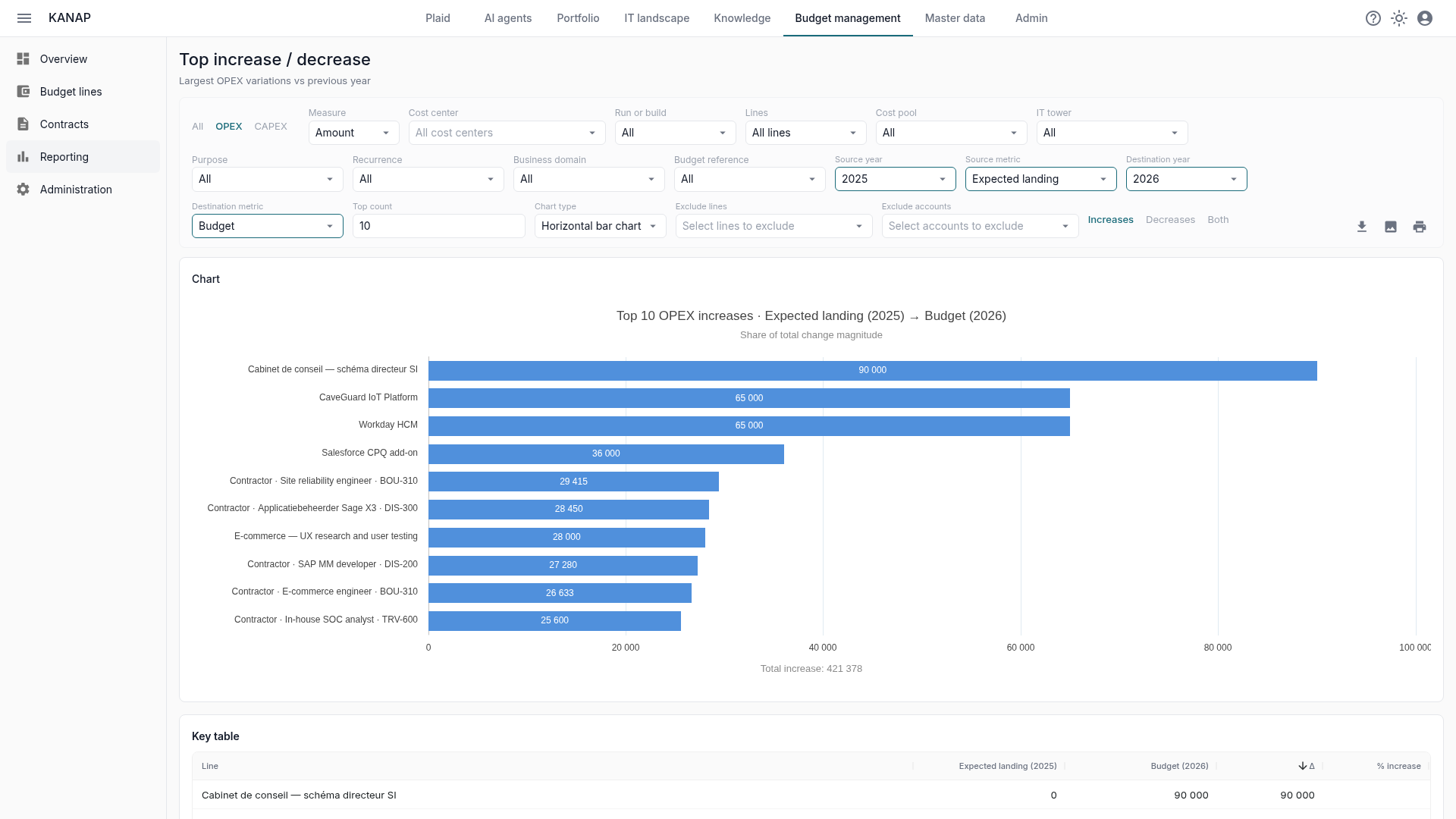Sort by the delta column header
1456x819 pixels.
point(1307,766)
